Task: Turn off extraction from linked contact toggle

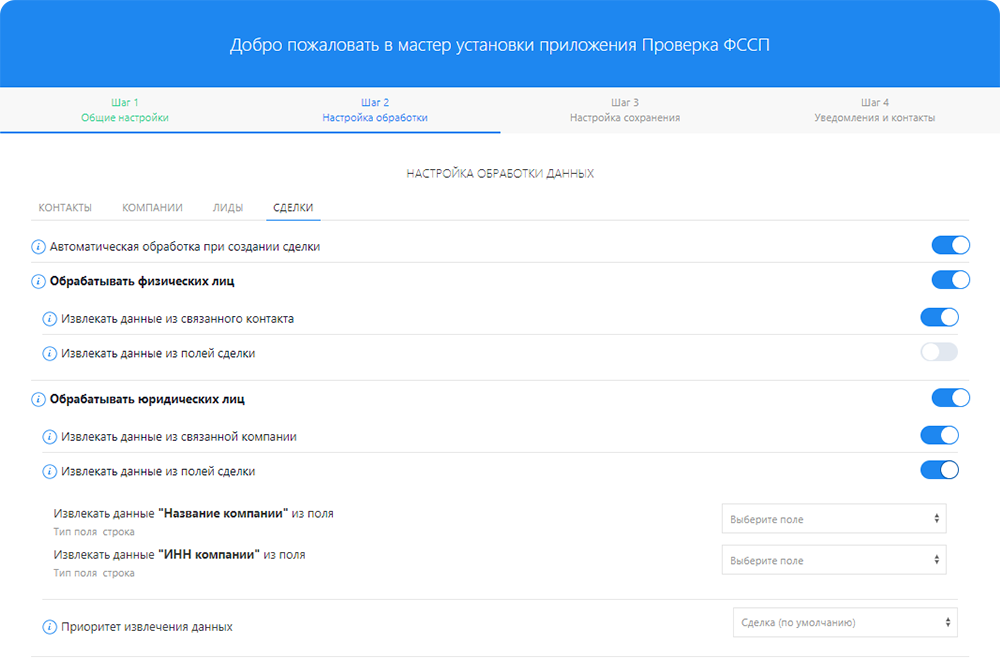Action: (939, 318)
